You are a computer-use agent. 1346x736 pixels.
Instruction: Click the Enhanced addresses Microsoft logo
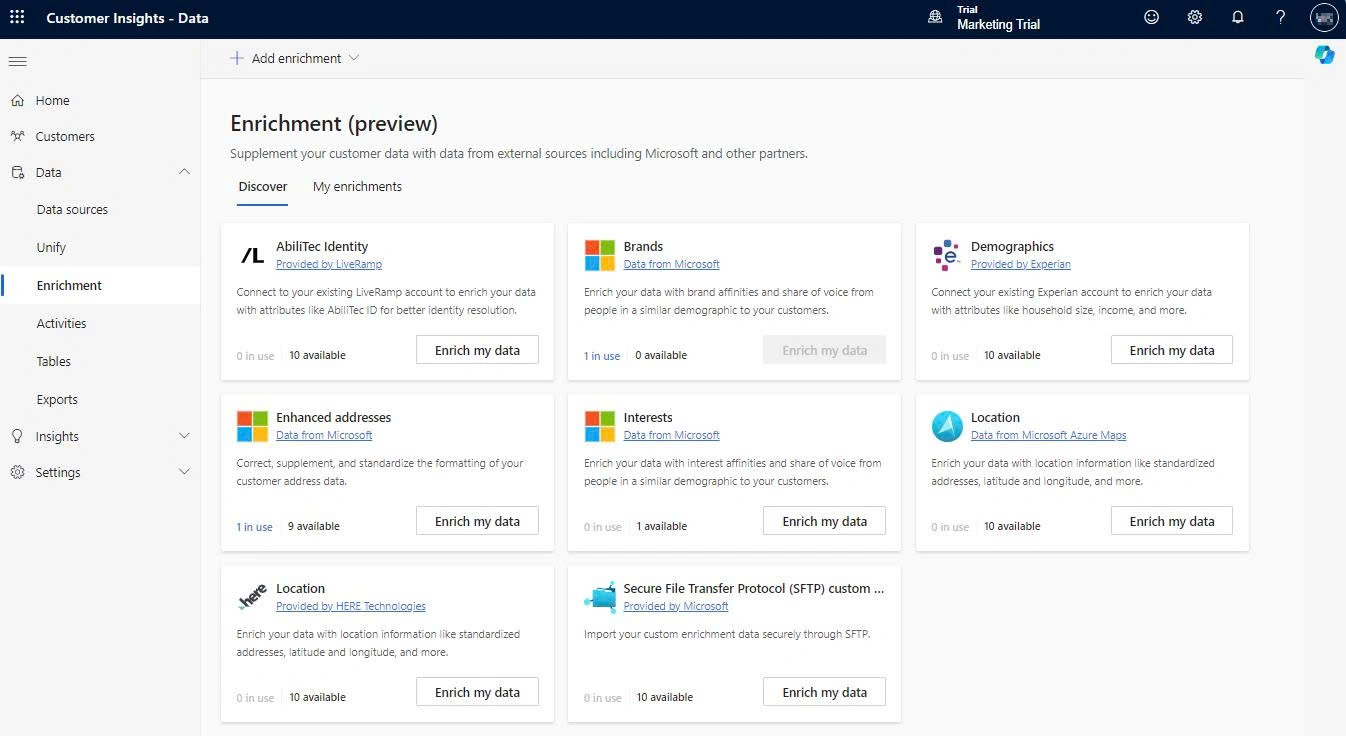[252, 426]
